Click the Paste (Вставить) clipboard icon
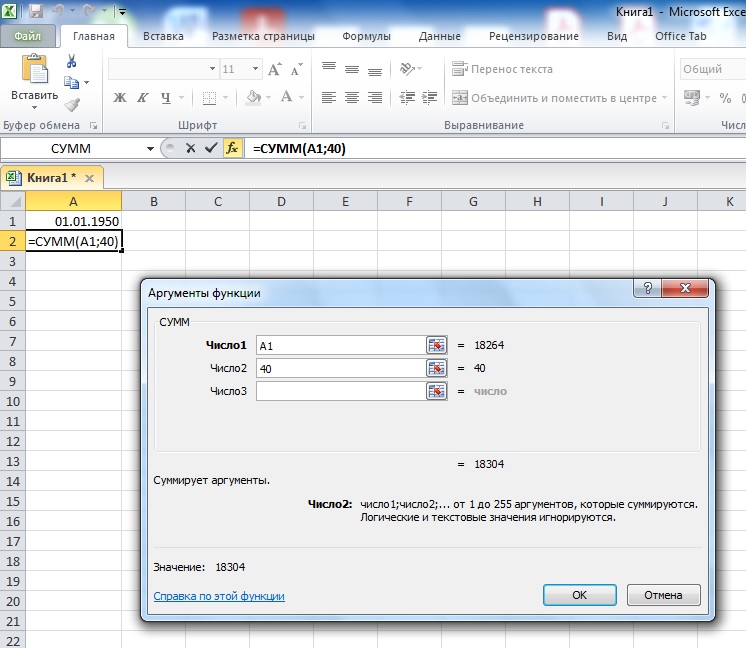Image resolution: width=746 pixels, height=648 pixels. coord(34,70)
